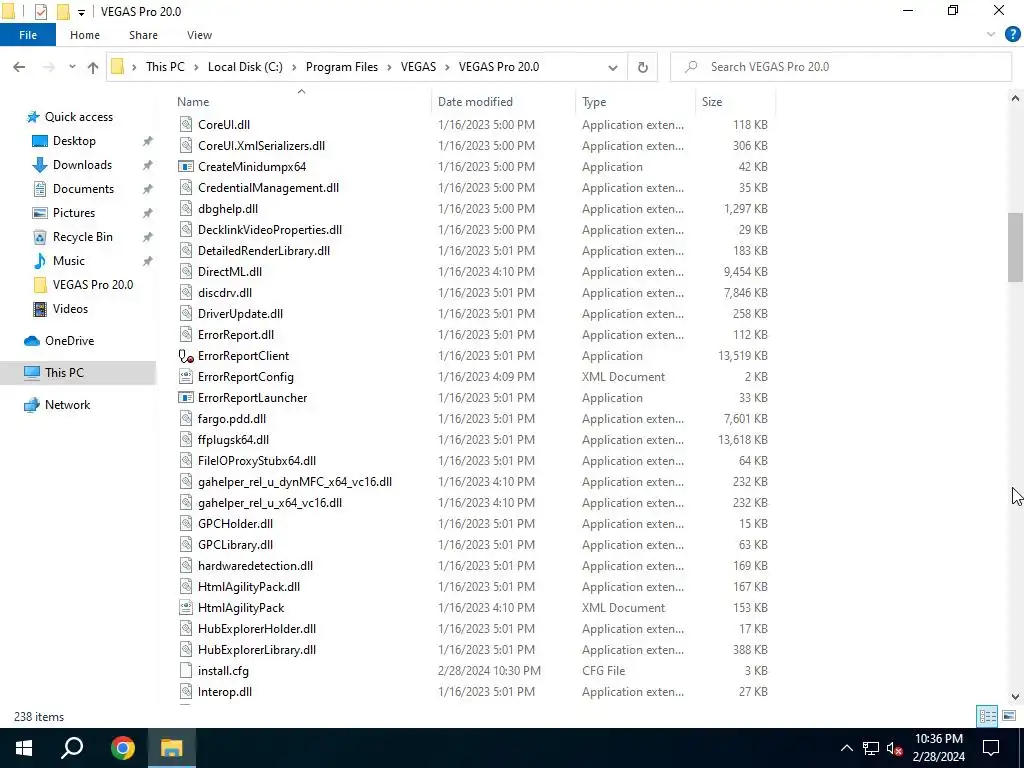Select Desktop in the navigation pane
This screenshot has height=768, width=1024.
[74, 141]
